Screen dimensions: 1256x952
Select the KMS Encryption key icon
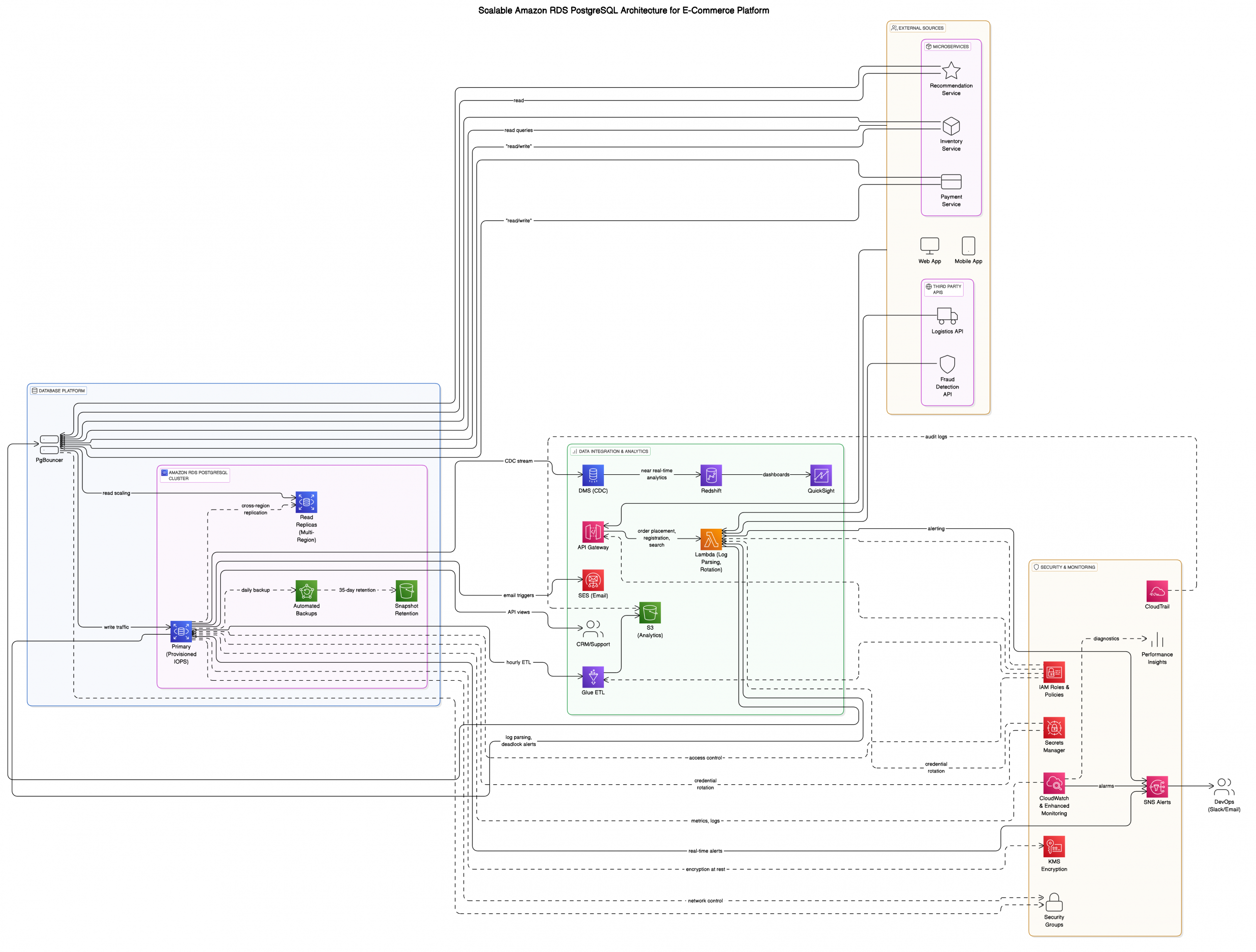(x=1053, y=848)
